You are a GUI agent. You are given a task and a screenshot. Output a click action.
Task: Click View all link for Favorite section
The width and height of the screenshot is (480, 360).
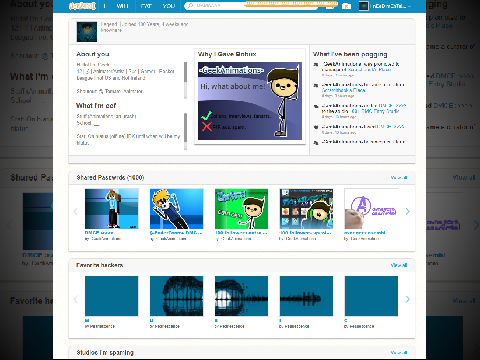pos(399,265)
